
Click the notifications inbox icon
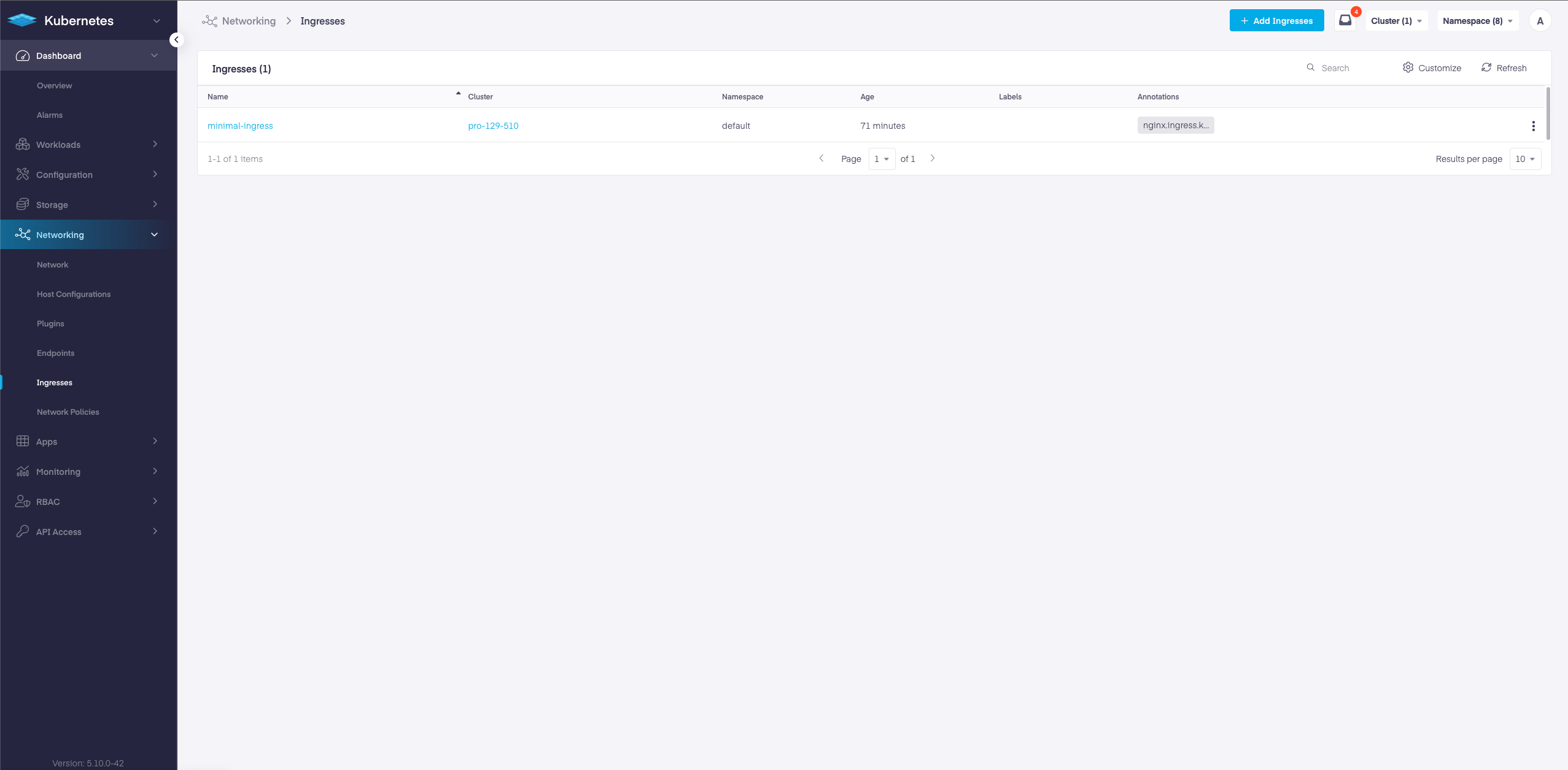[x=1345, y=20]
